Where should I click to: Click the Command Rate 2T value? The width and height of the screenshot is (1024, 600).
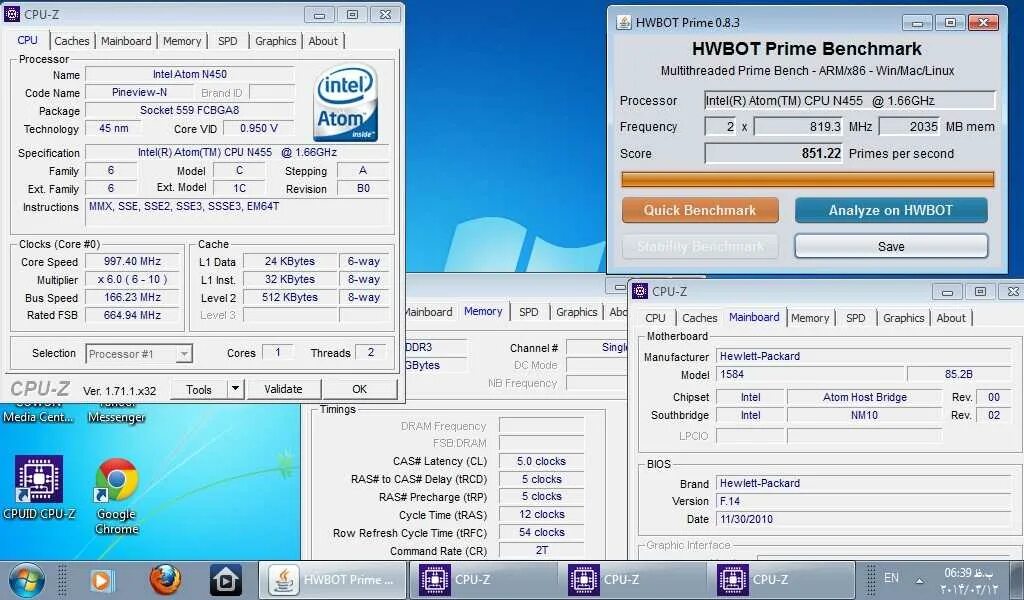(x=541, y=550)
